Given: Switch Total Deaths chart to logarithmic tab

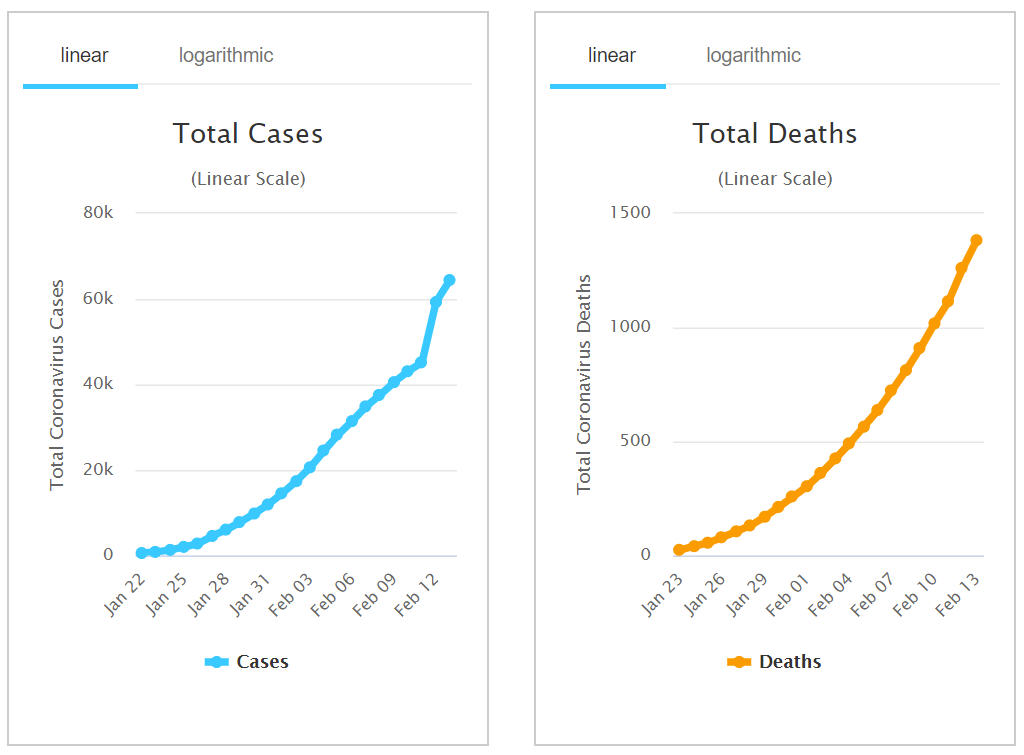Looking at the screenshot, I should (x=753, y=55).
